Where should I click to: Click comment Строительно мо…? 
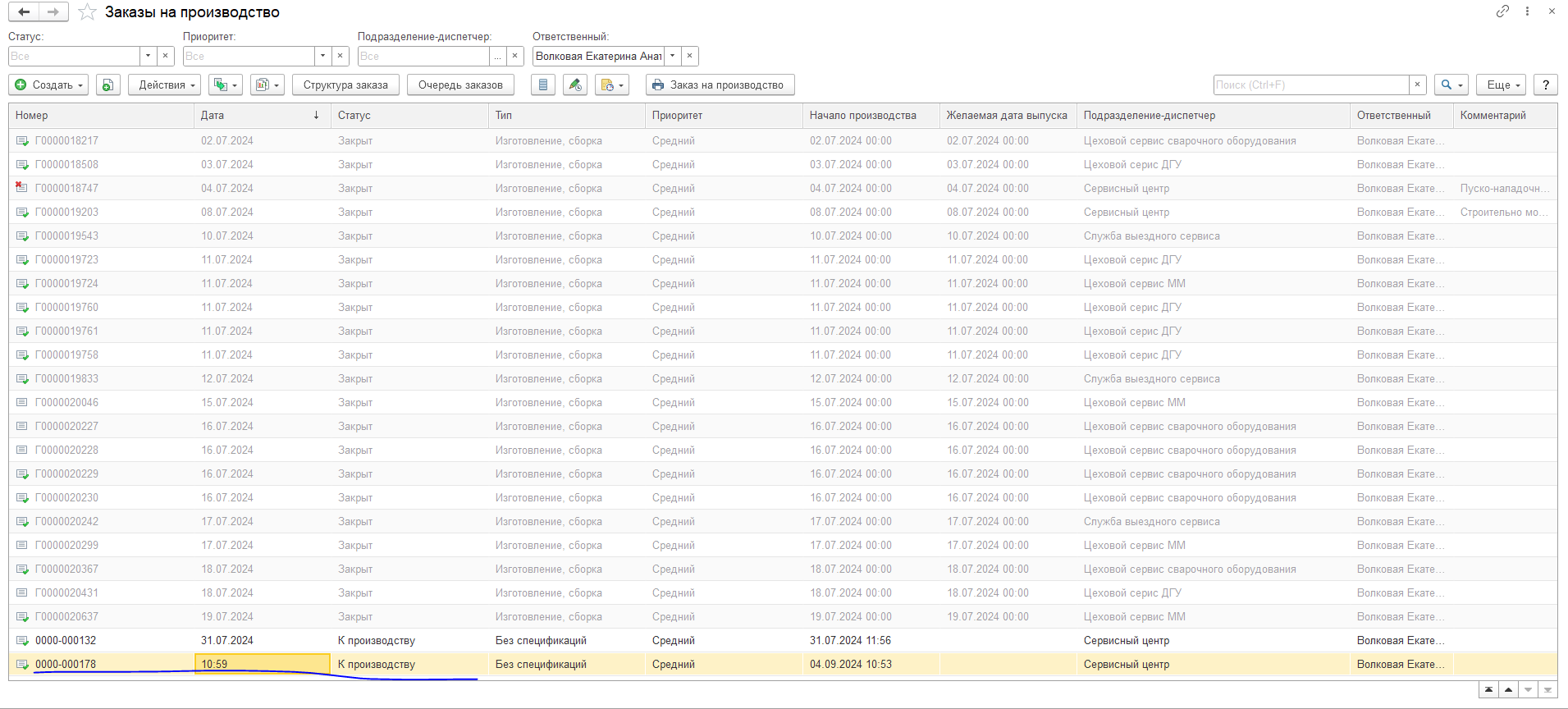tap(1504, 212)
